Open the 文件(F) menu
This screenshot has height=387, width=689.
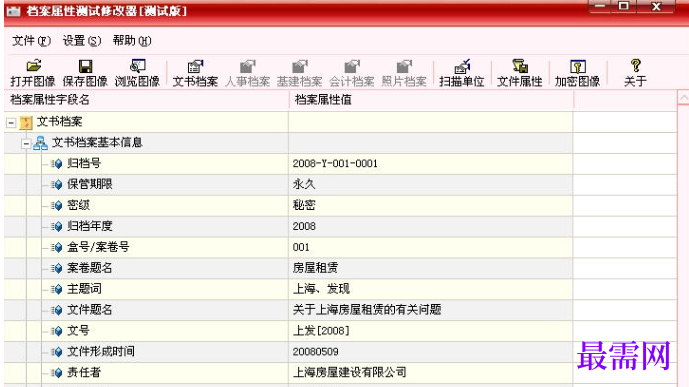click(x=31, y=41)
